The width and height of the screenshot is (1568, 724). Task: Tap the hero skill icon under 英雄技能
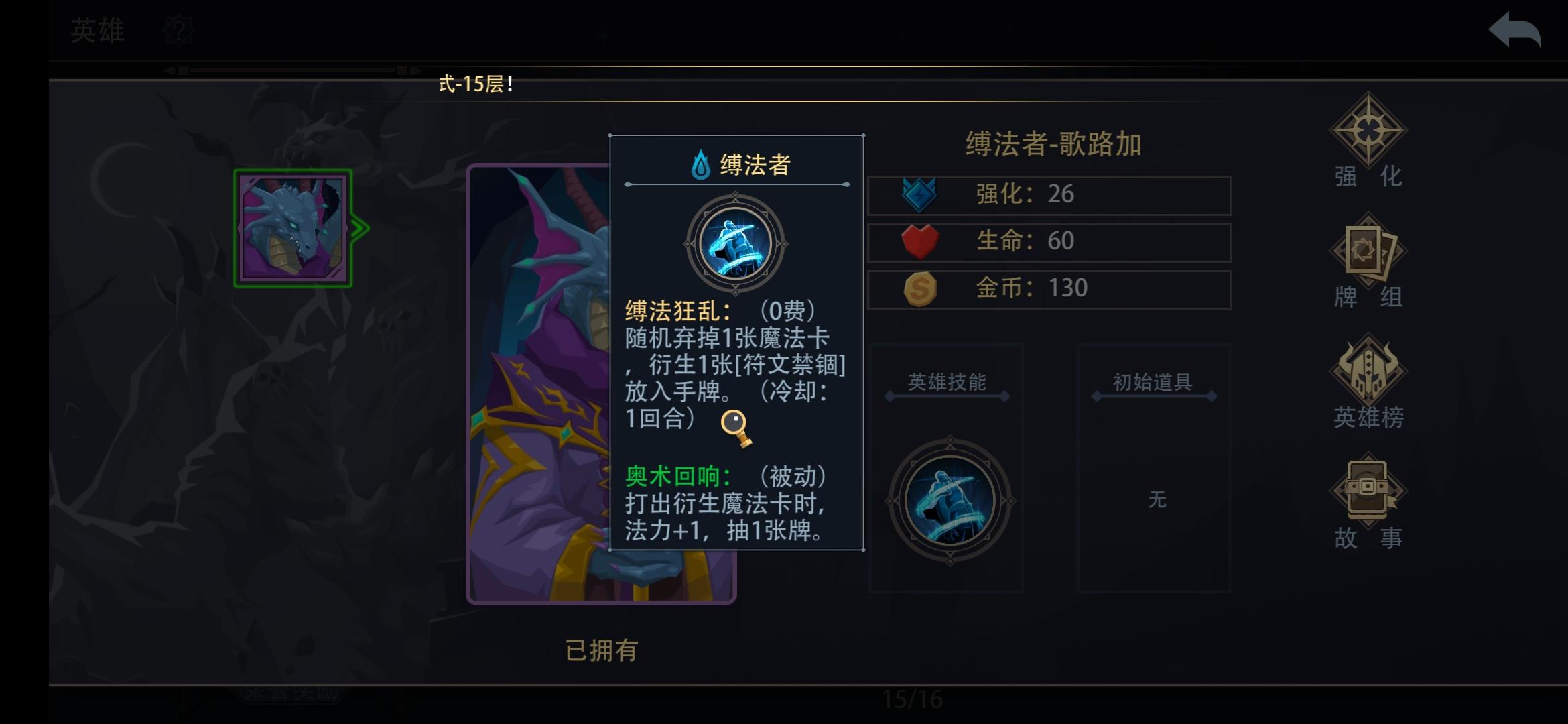950,501
